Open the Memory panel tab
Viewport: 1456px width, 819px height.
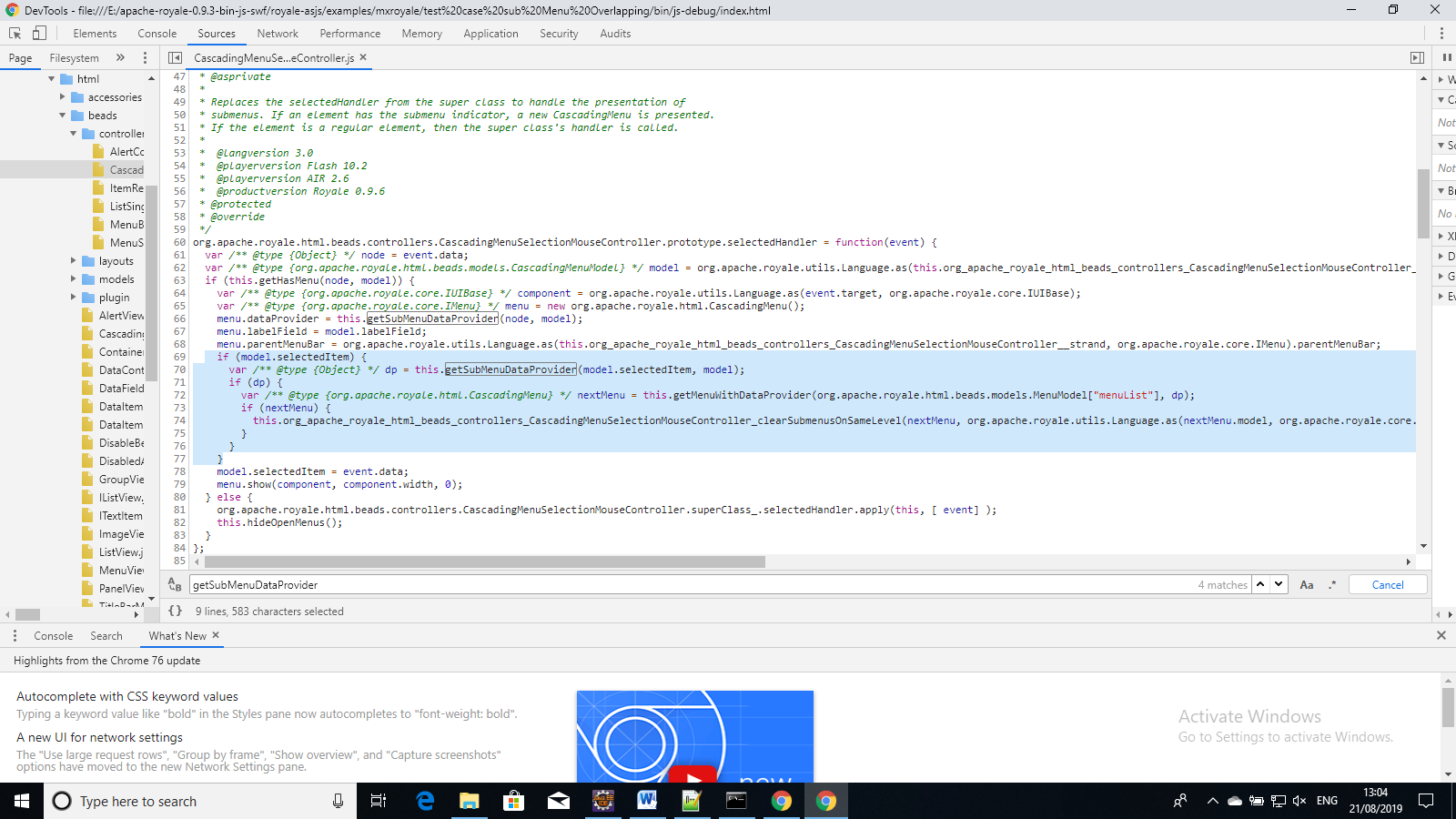[x=422, y=34]
